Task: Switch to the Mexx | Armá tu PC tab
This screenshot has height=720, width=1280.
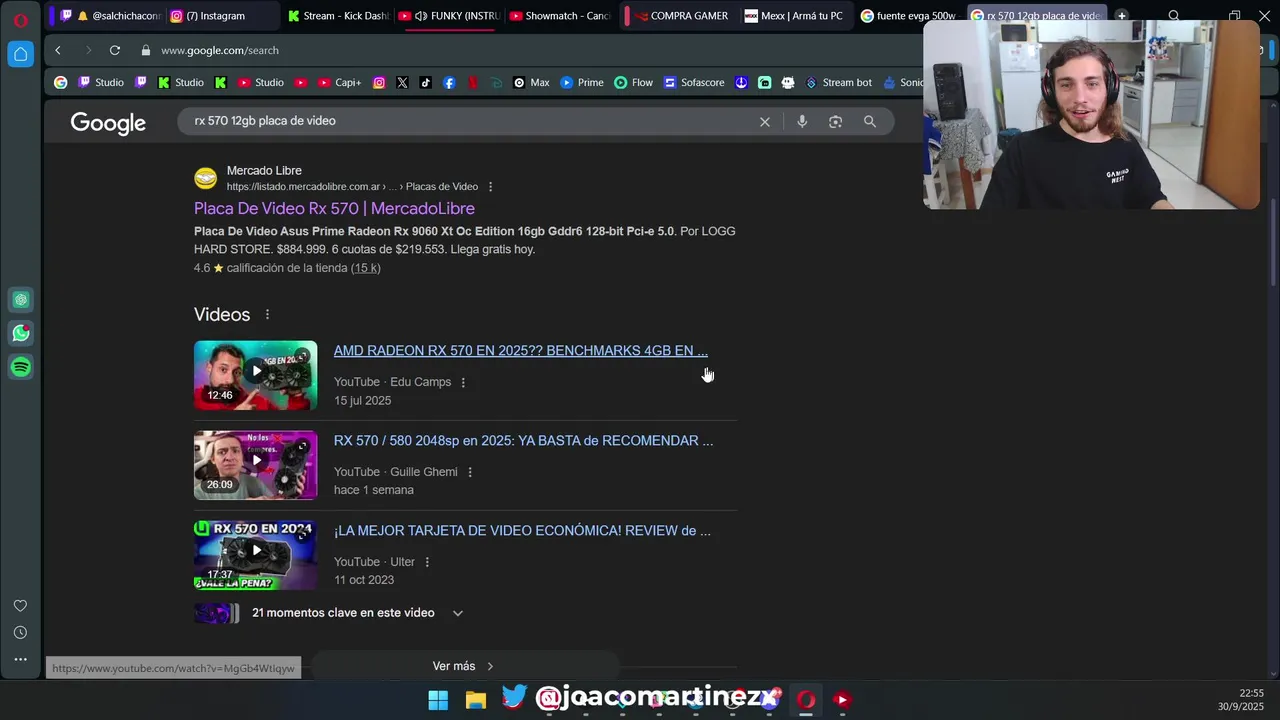Action: click(795, 16)
